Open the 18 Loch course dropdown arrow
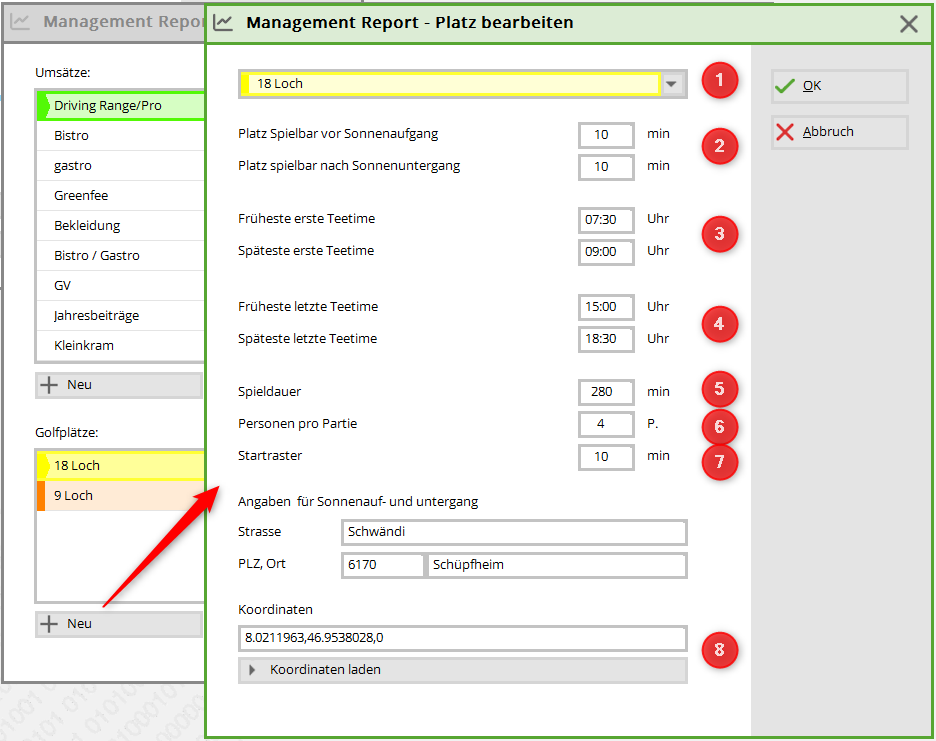 click(673, 84)
